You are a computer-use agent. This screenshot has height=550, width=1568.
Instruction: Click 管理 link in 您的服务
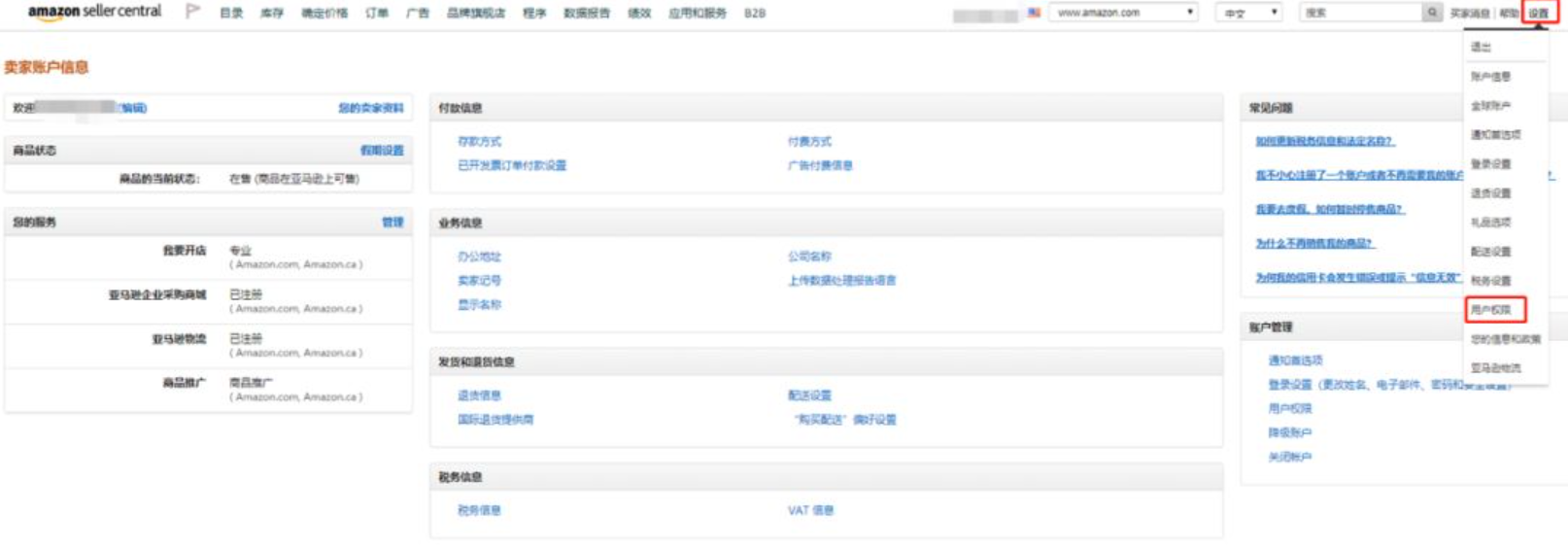pos(392,223)
